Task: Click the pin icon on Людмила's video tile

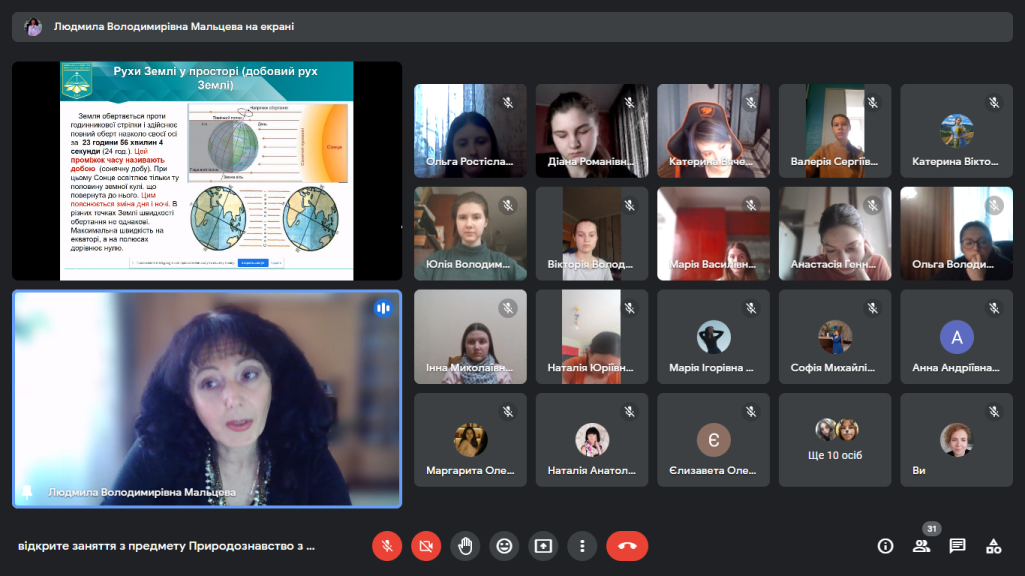Action: (27, 492)
